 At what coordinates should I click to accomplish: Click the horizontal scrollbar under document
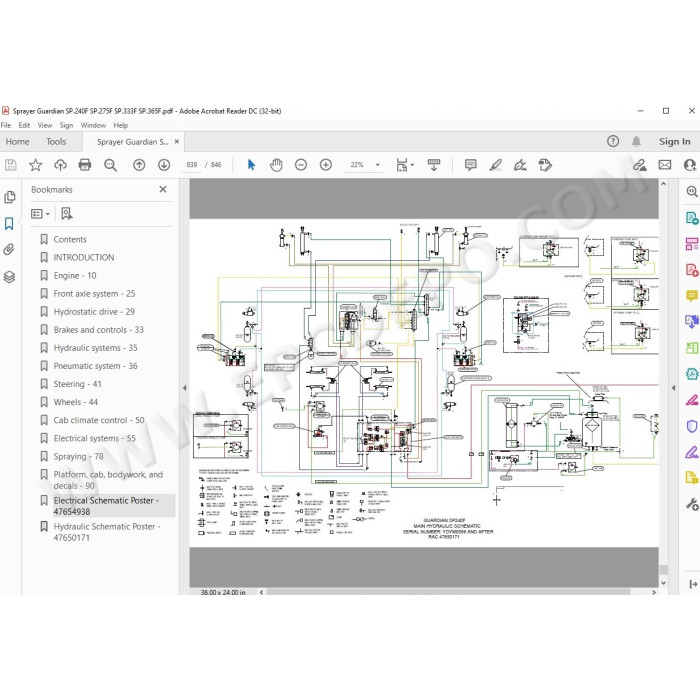tap(448, 592)
